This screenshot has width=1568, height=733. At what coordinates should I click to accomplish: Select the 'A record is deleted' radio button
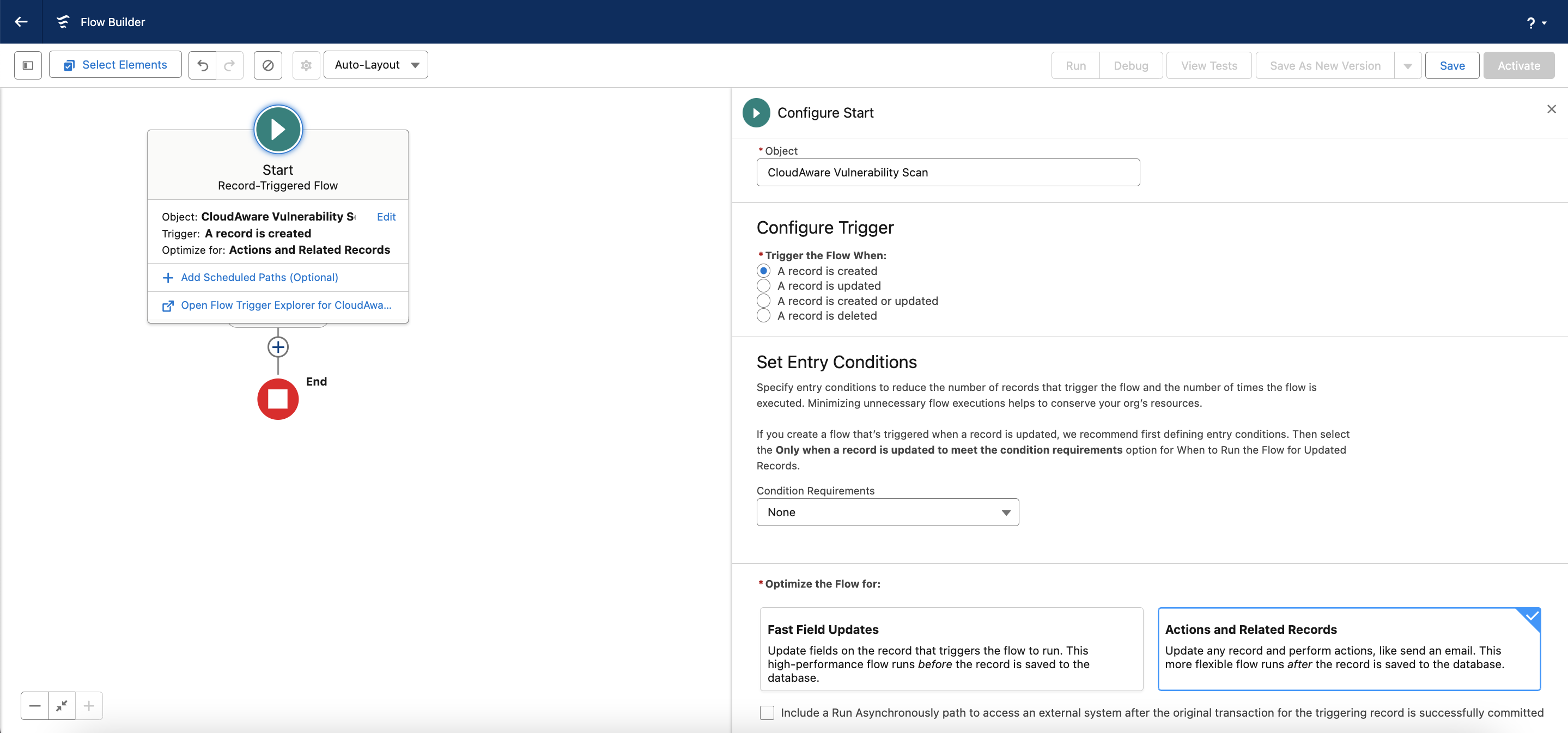(x=763, y=316)
